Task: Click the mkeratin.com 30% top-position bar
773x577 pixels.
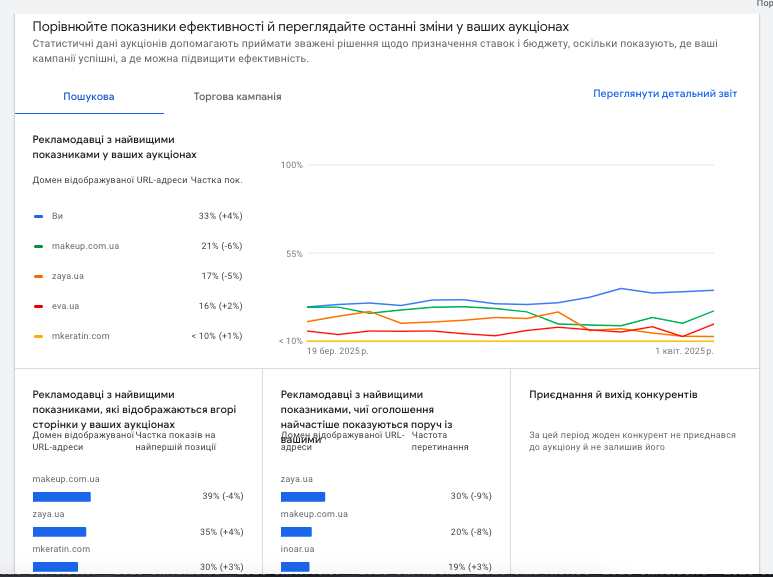Action: point(55,567)
